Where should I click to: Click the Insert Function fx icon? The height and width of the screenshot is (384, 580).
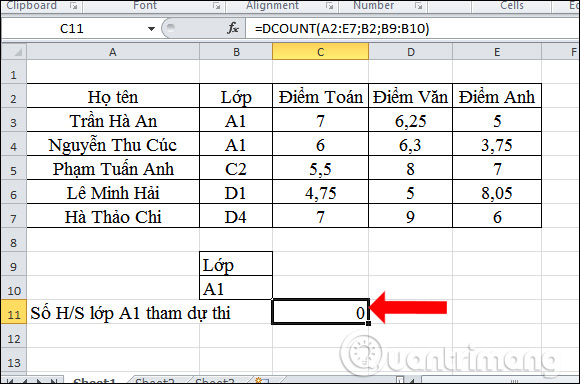click(233, 28)
